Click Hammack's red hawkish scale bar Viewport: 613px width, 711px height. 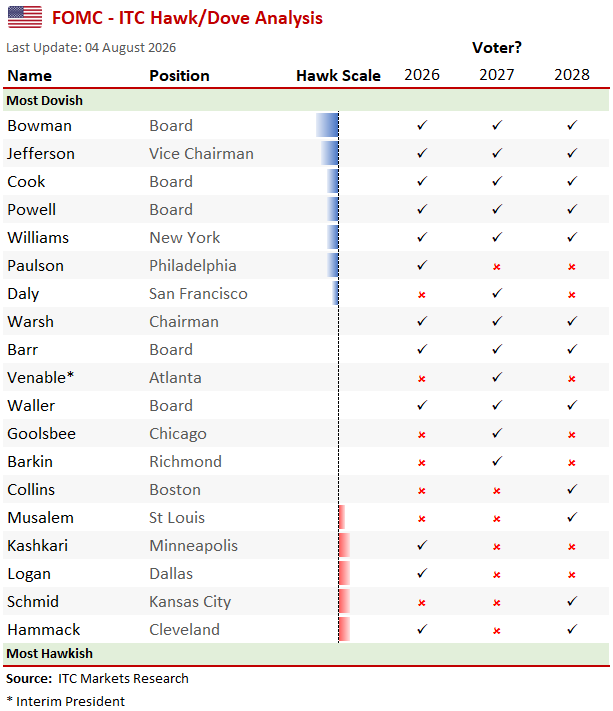[x=344, y=629]
